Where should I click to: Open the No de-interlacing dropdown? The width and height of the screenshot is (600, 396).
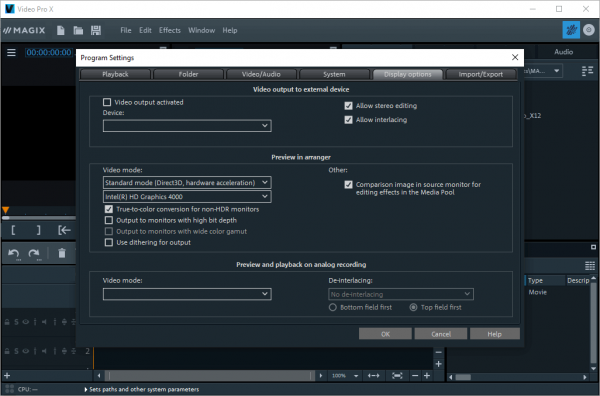click(x=401, y=294)
